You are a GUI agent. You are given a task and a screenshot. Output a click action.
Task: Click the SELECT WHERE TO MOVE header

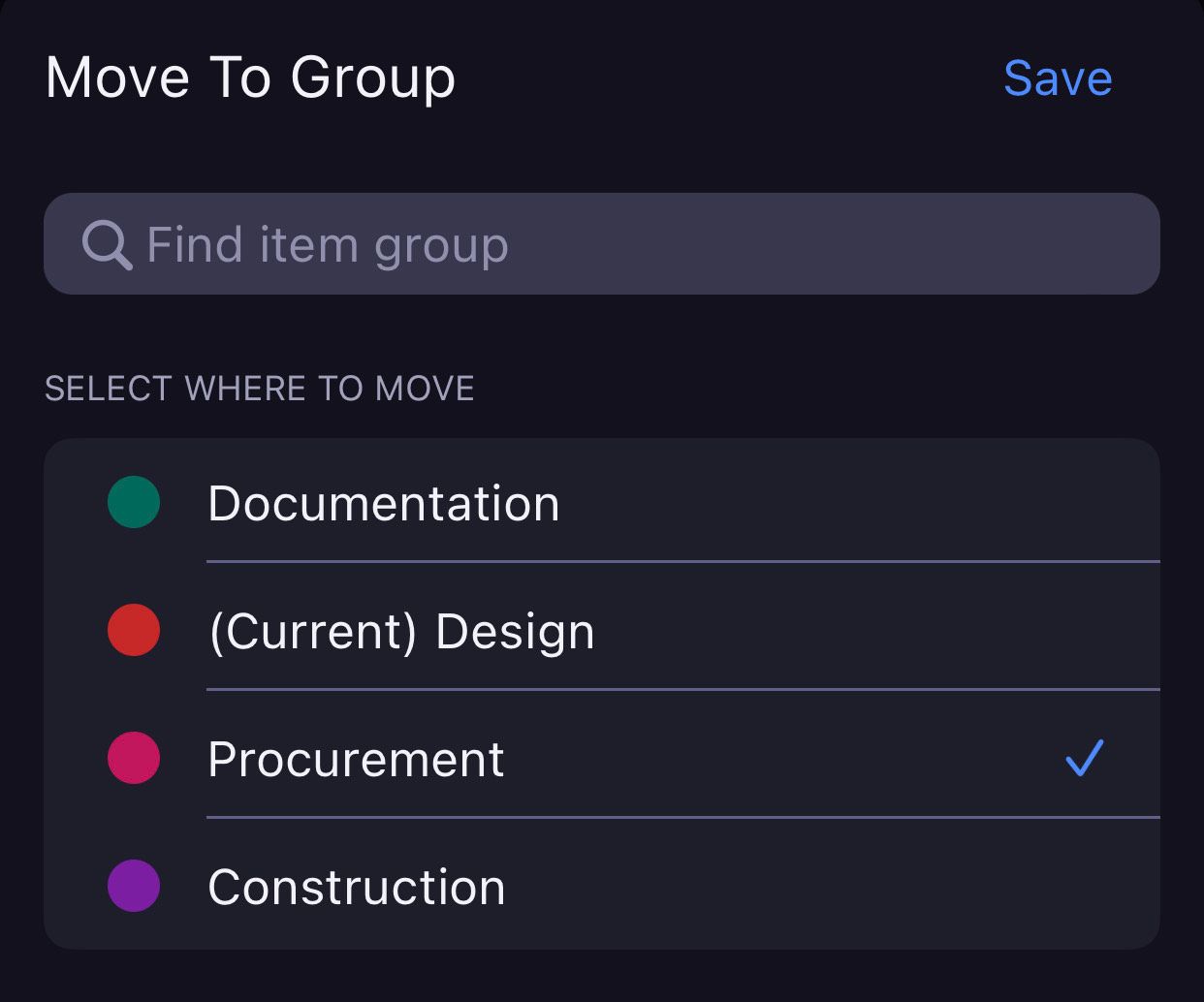click(260, 389)
